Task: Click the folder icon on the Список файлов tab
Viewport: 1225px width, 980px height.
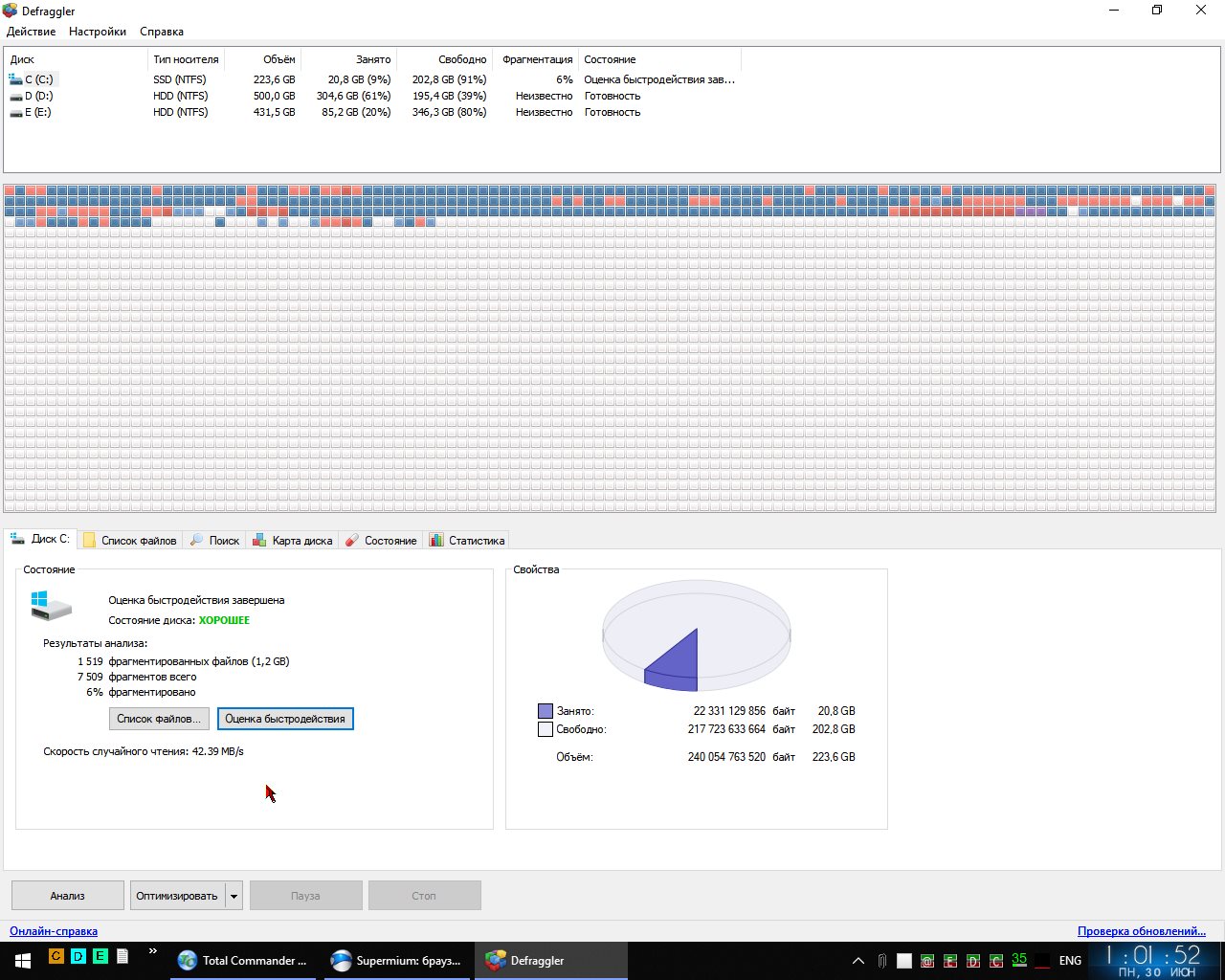Action: pyautogui.click(x=89, y=541)
